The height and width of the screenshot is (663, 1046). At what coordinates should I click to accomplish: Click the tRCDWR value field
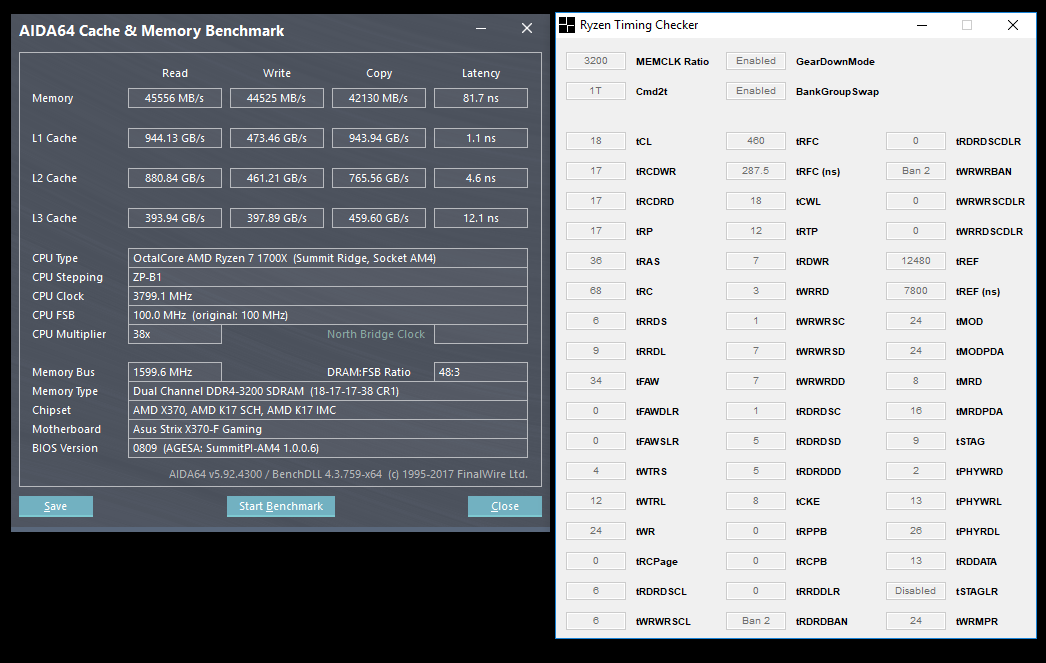click(596, 171)
